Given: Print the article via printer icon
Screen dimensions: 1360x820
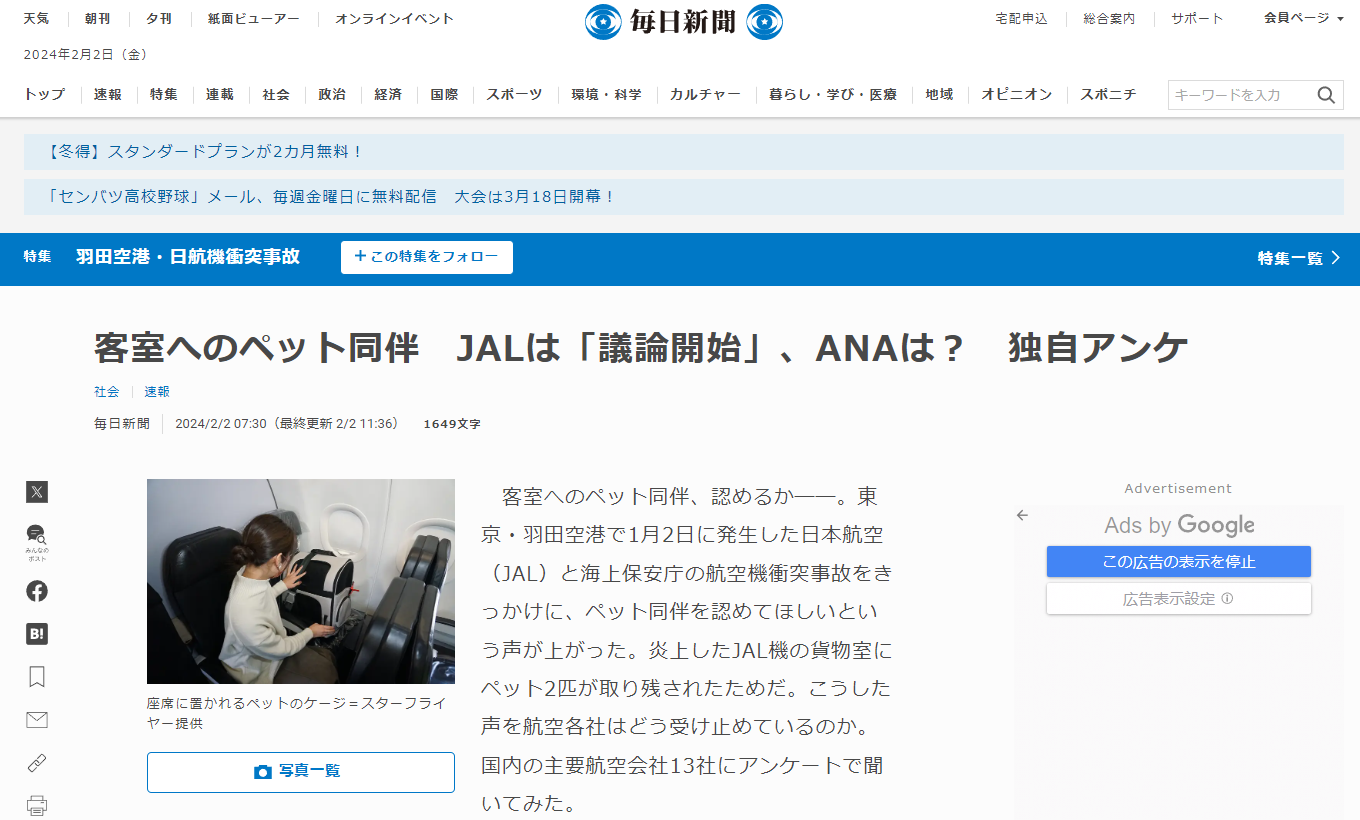Looking at the screenshot, I should [x=37, y=805].
